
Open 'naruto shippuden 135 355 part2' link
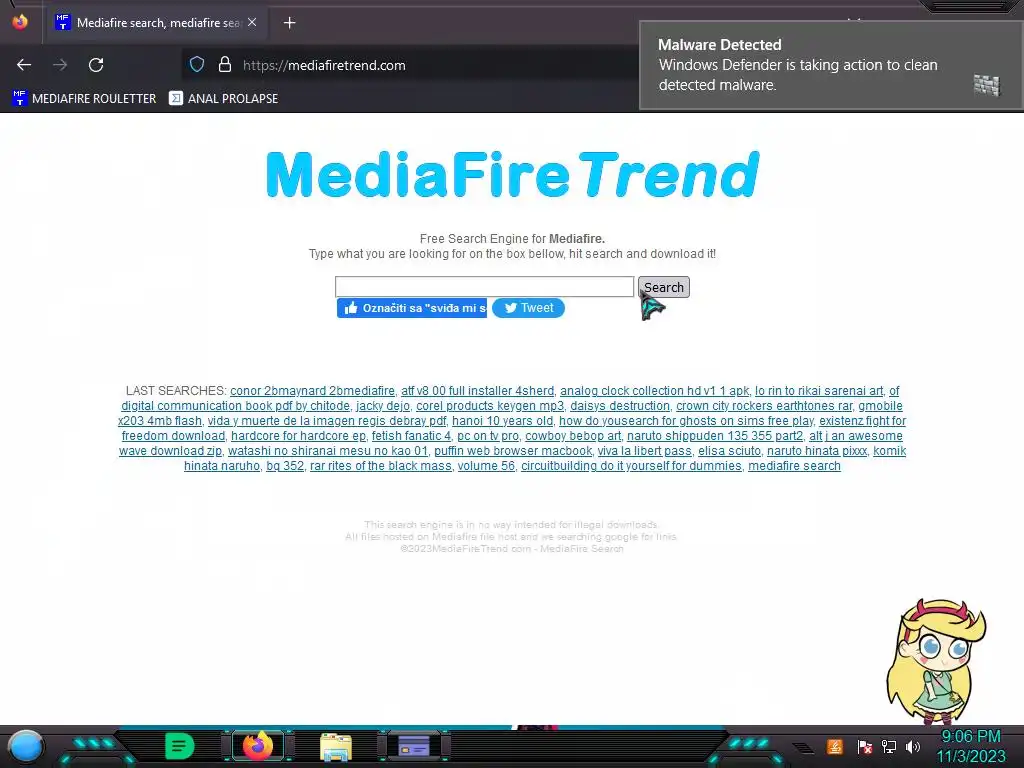pos(715,436)
